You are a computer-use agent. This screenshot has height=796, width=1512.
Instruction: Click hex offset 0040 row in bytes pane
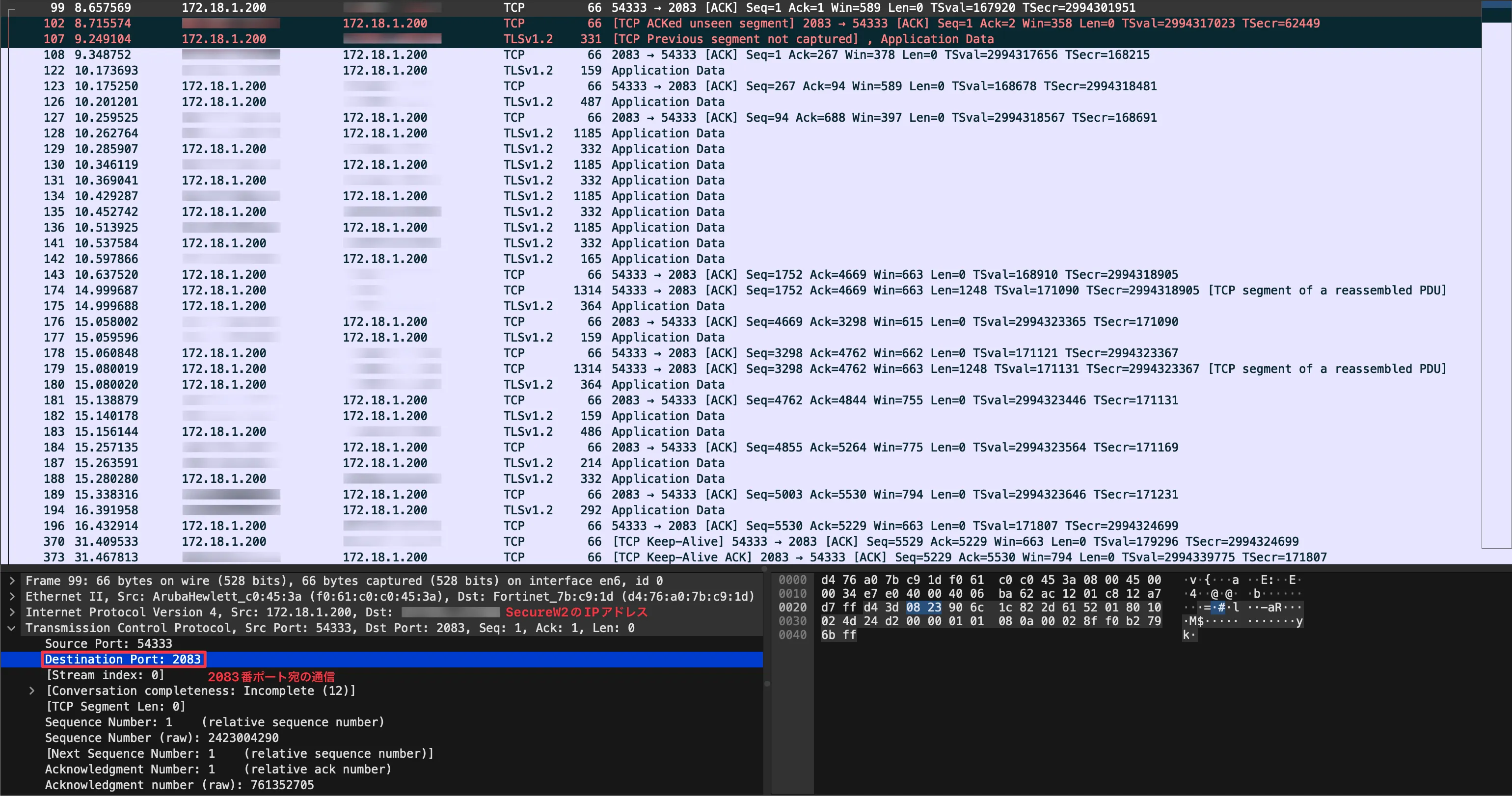click(792, 635)
